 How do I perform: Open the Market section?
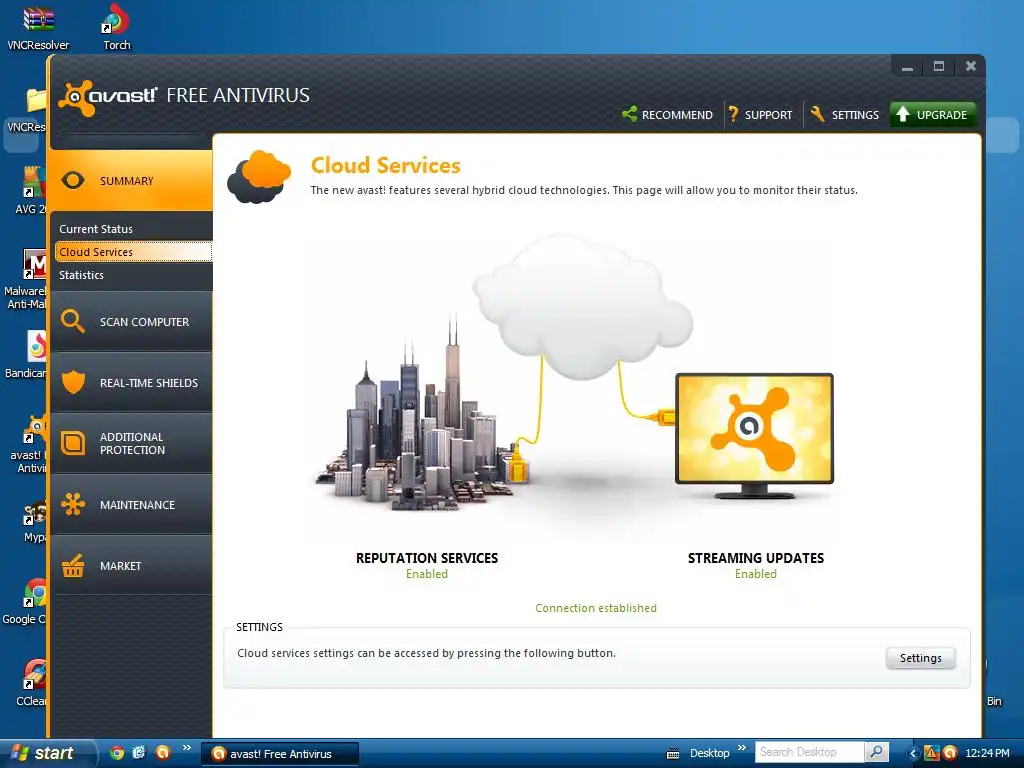(131, 566)
